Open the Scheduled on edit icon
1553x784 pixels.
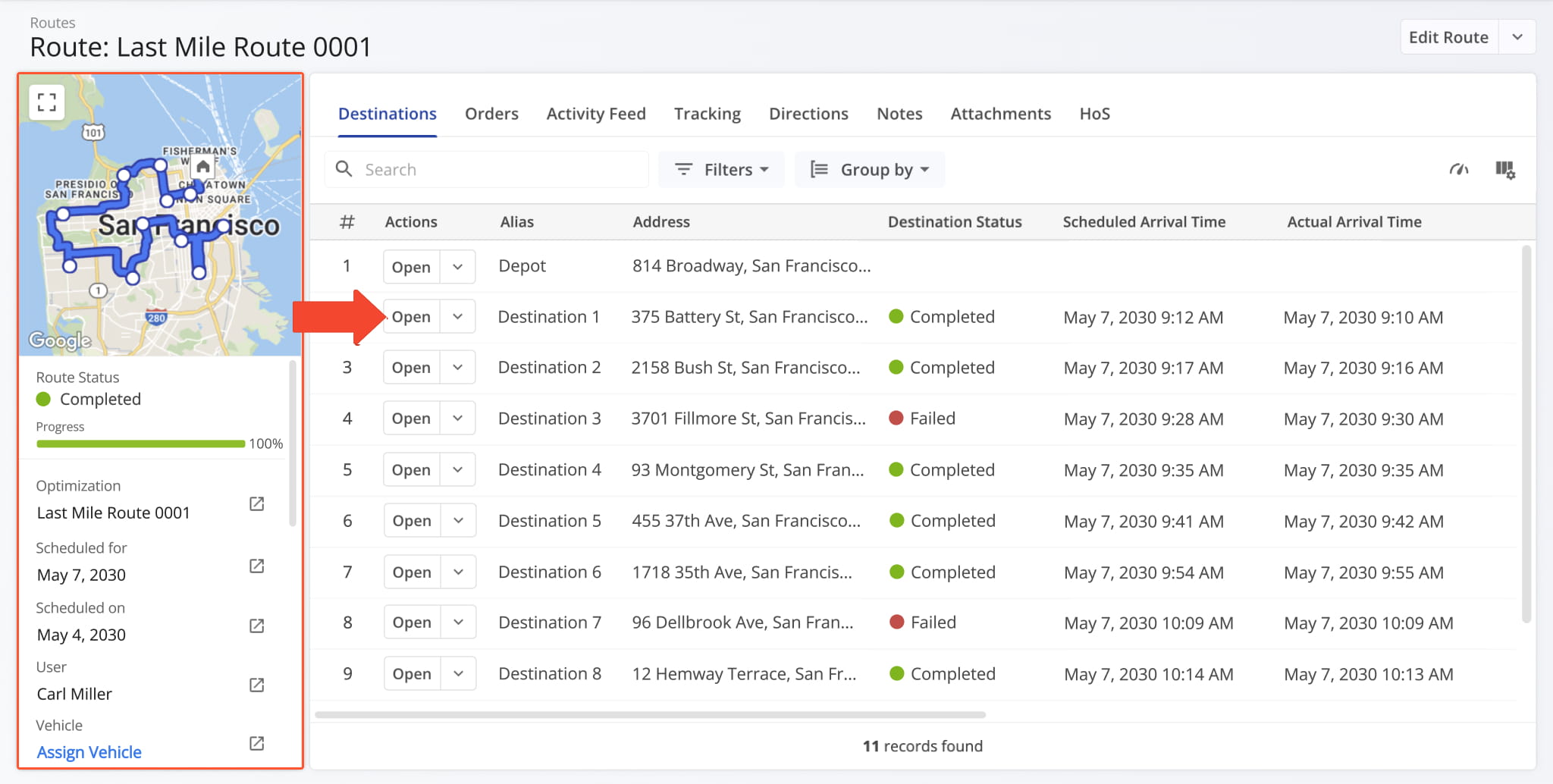click(257, 626)
